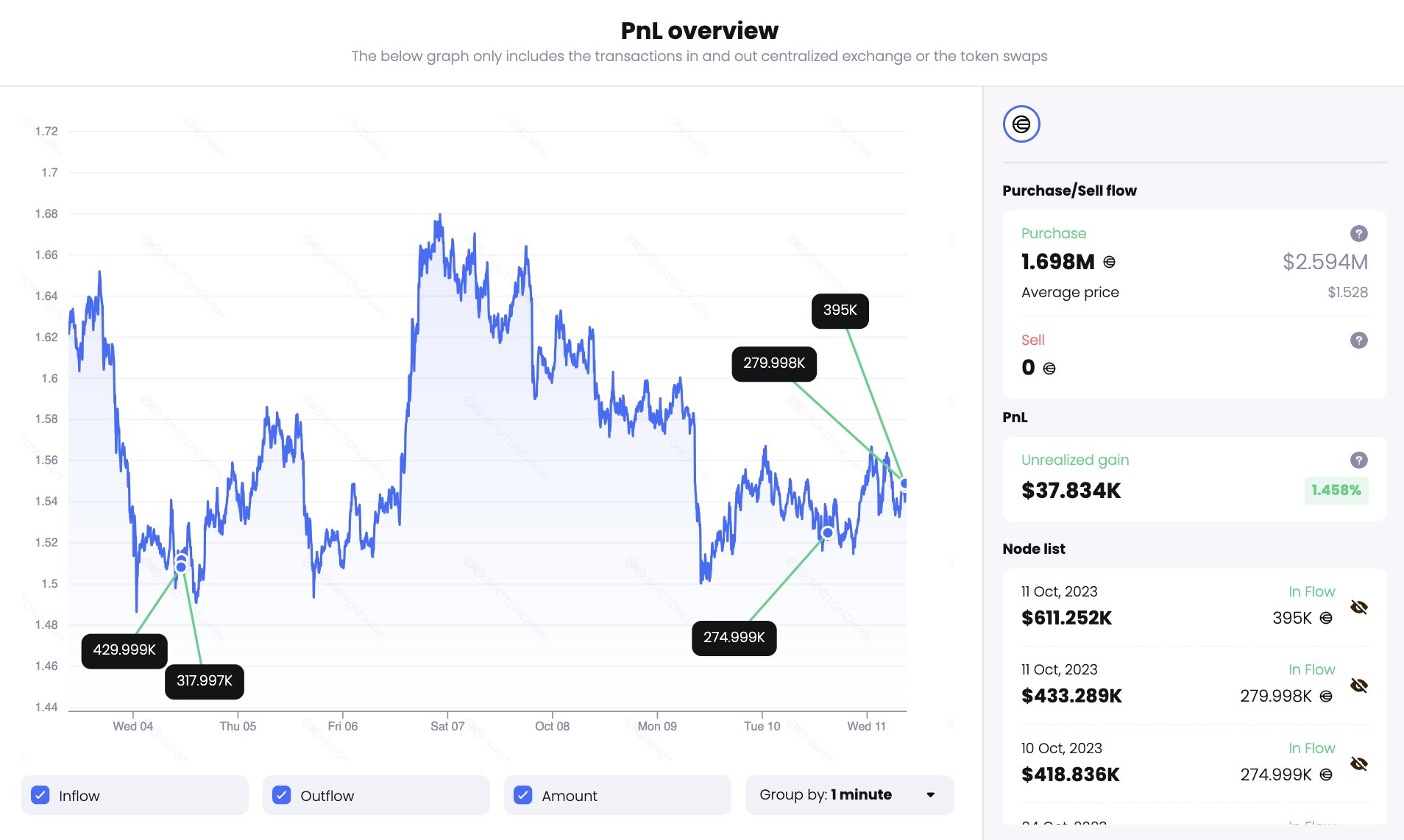
Task: Uncheck the Outflow checkbox
Action: pos(282,795)
